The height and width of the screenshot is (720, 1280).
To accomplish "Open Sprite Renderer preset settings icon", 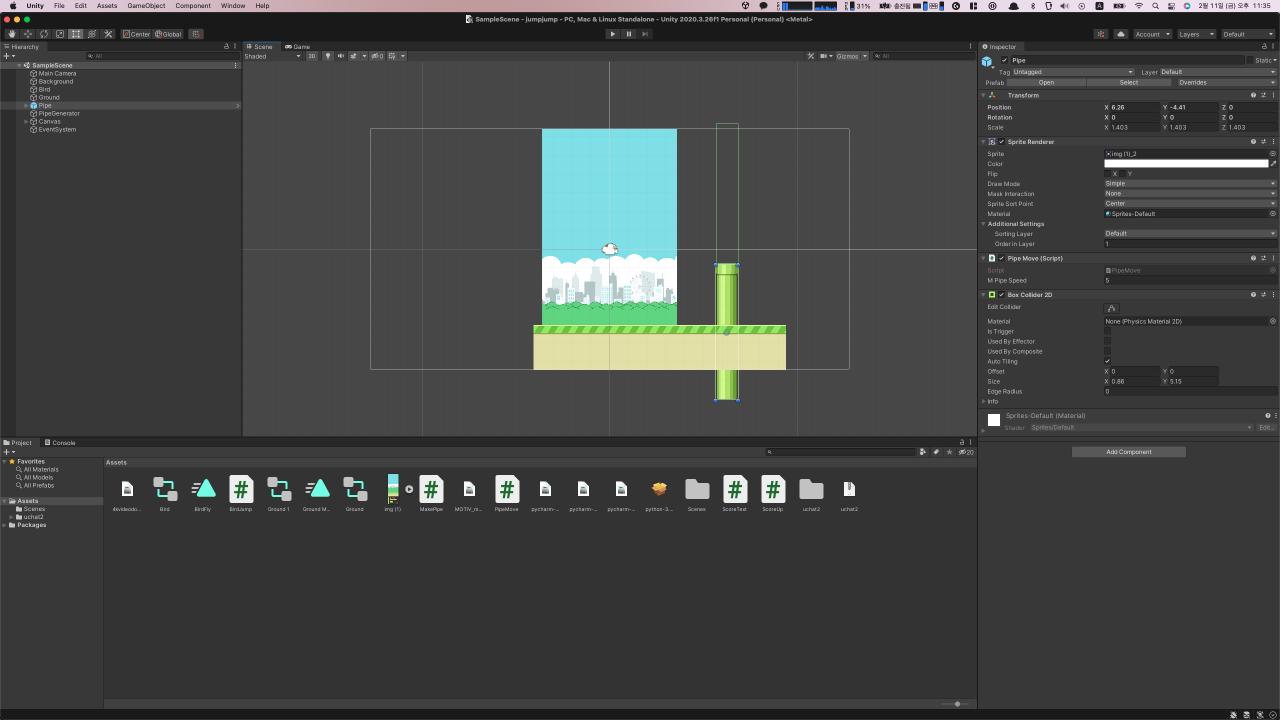I will click(1264, 142).
